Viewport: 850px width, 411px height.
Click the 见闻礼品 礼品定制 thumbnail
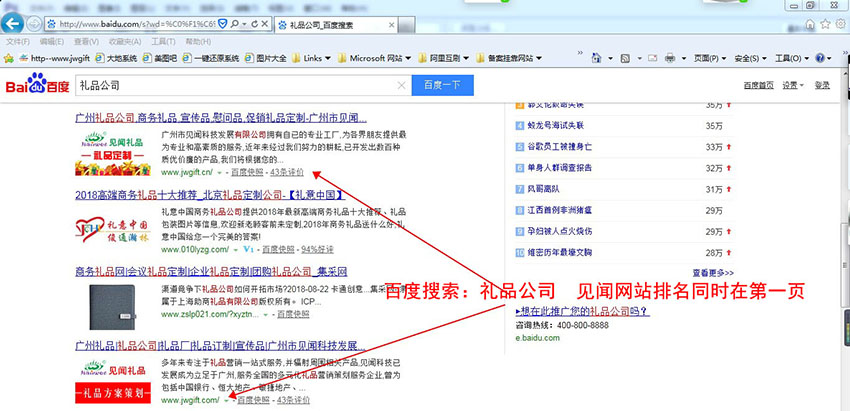[x=113, y=153]
